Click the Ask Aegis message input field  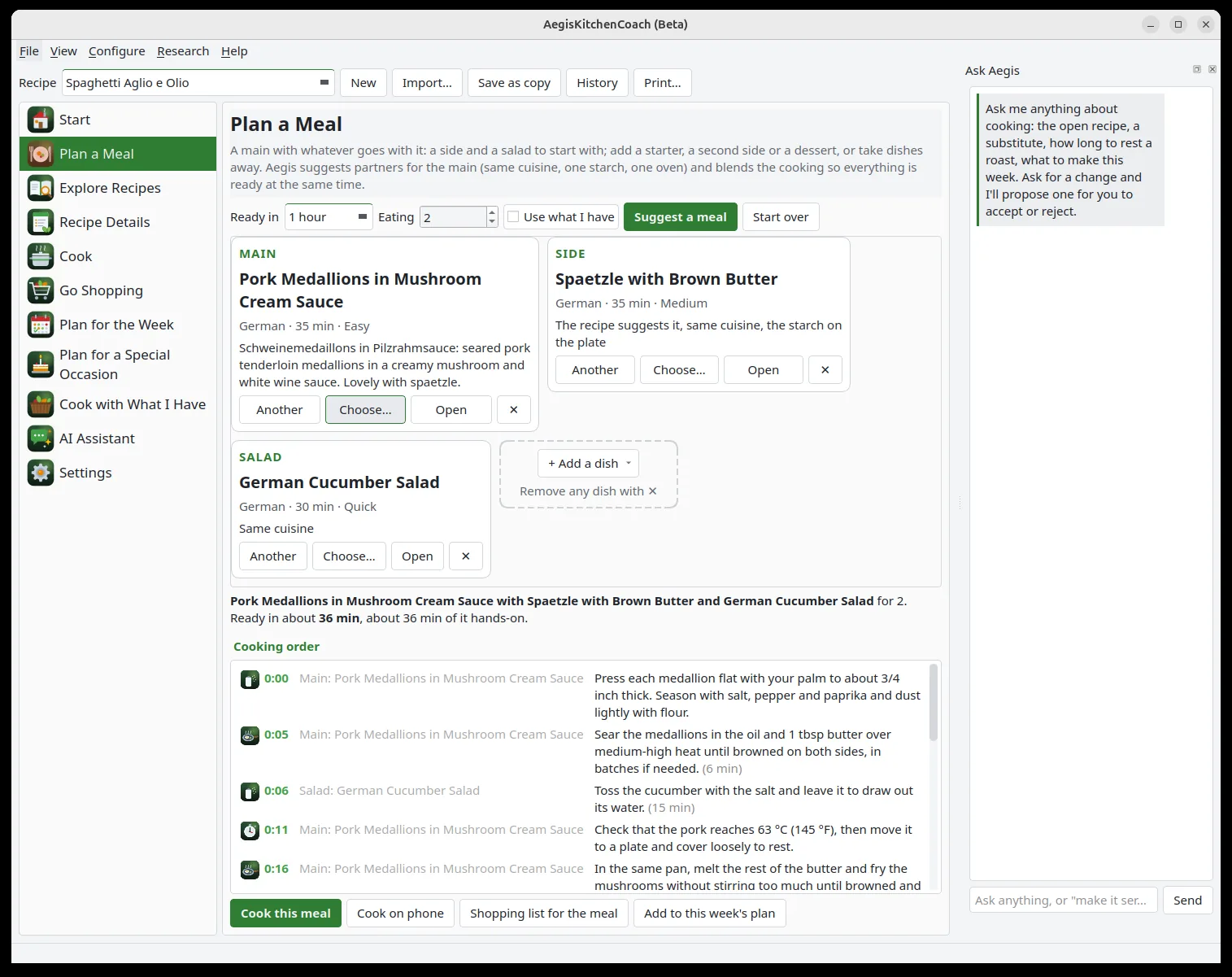[1063, 901]
